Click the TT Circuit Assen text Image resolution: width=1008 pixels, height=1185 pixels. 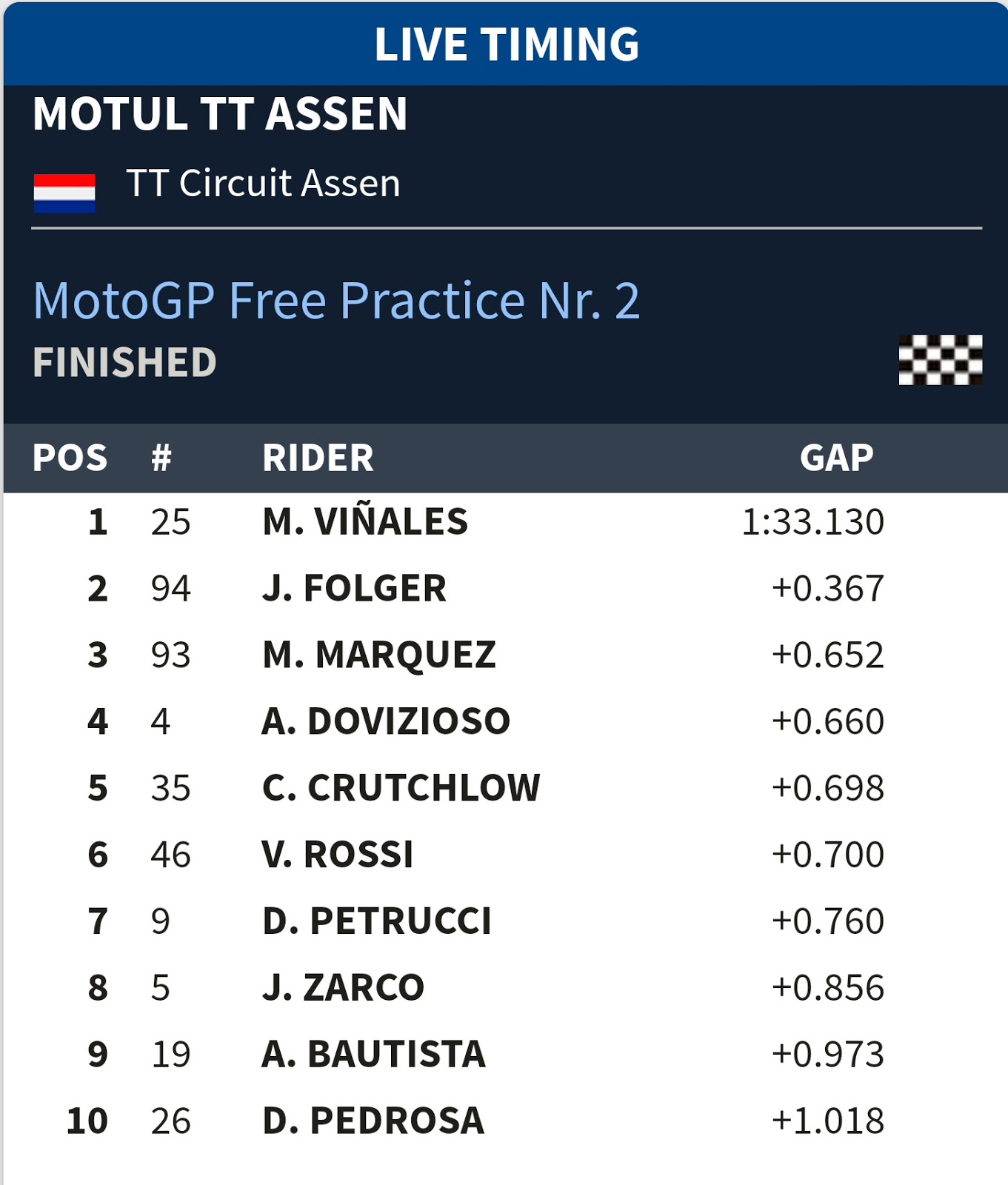tap(264, 183)
